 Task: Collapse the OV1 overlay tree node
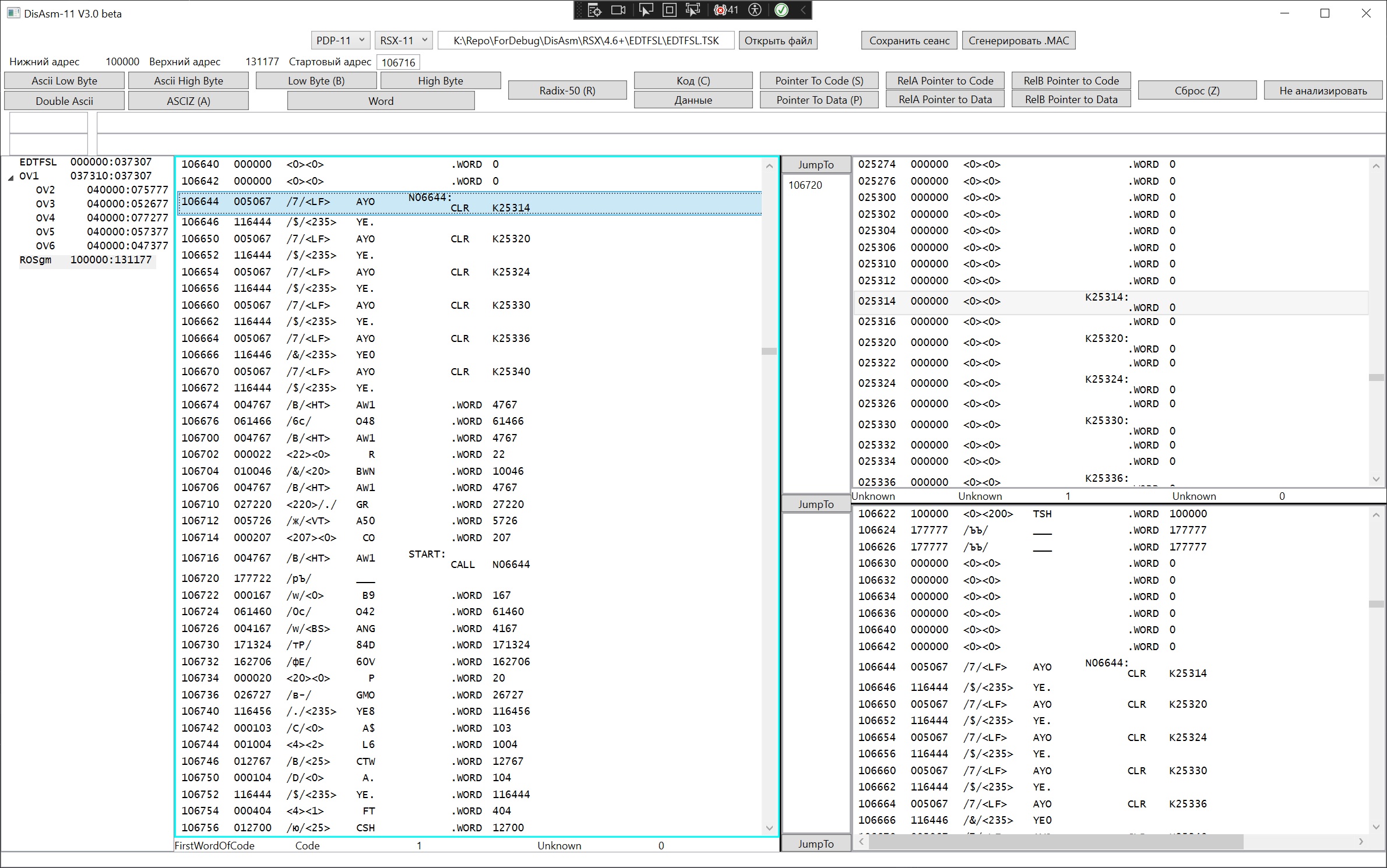point(10,177)
